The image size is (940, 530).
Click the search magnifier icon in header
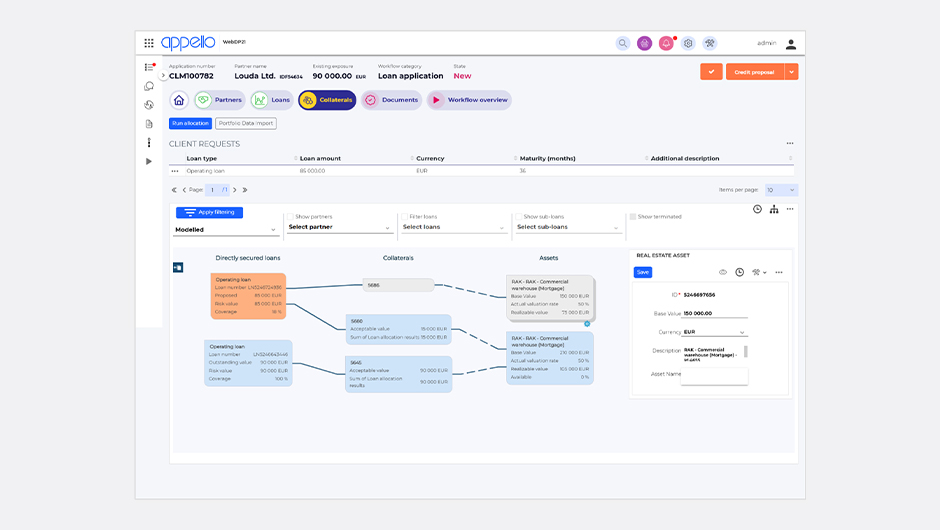coord(623,43)
